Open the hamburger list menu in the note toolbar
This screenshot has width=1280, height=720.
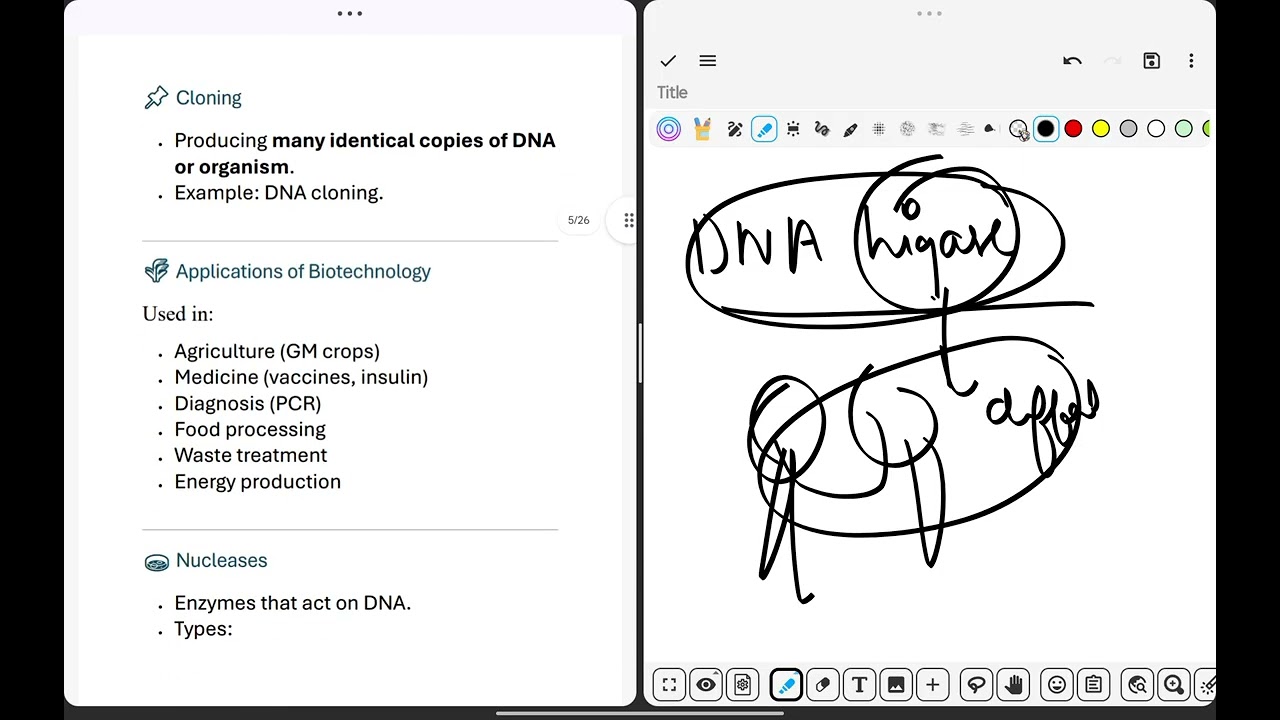tap(708, 61)
